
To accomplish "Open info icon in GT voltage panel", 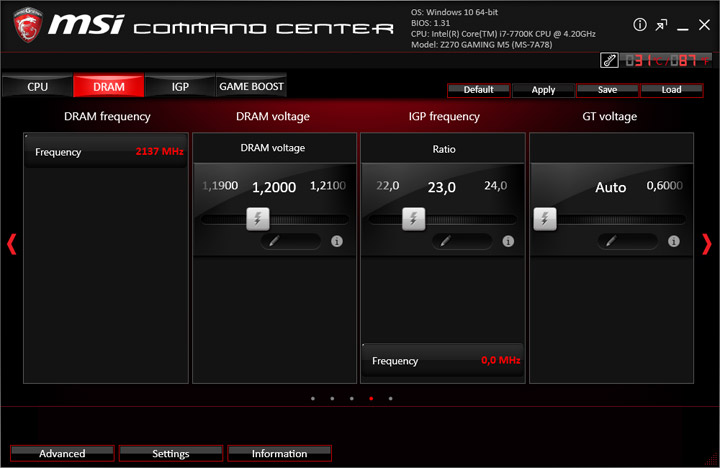I will click(674, 241).
